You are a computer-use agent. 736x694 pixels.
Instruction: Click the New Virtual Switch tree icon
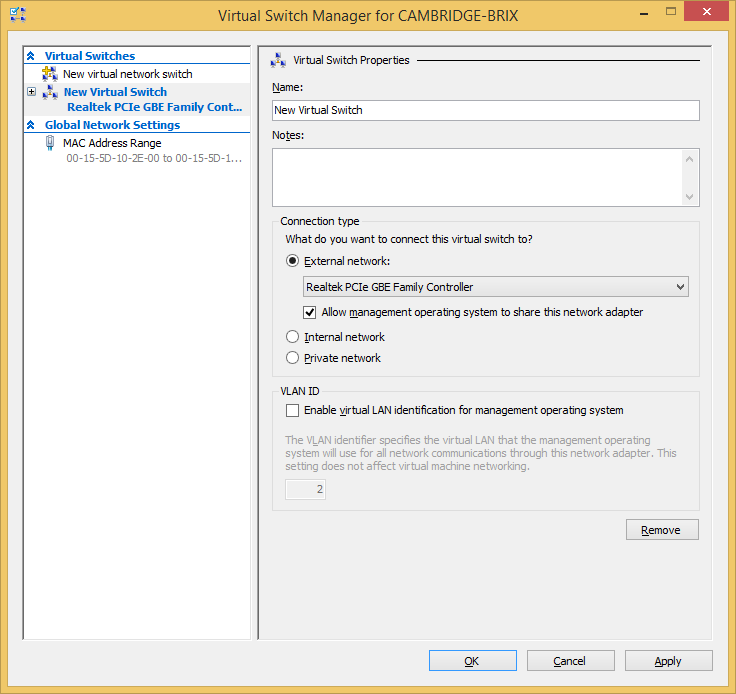(x=50, y=92)
